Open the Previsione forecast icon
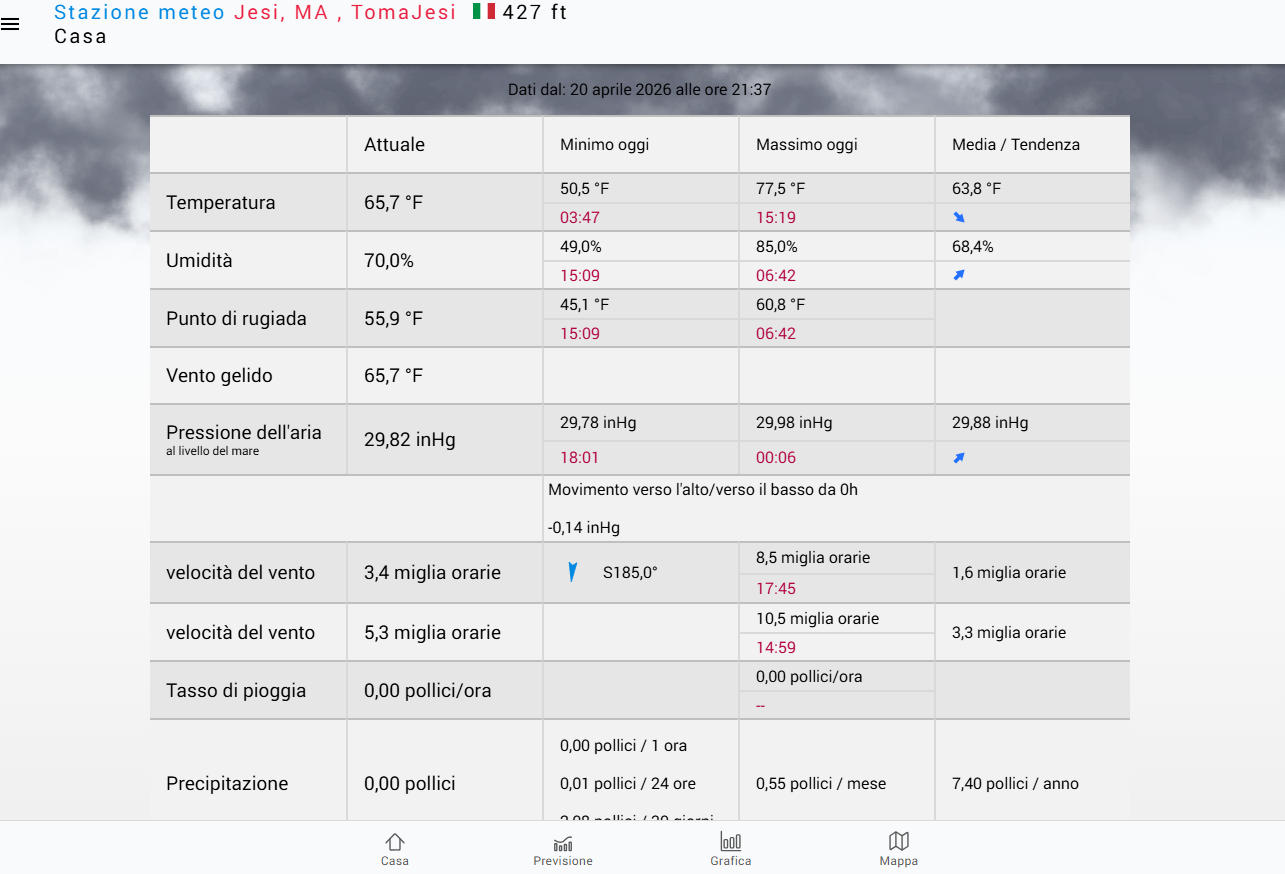The height and width of the screenshot is (874, 1285). (x=563, y=842)
